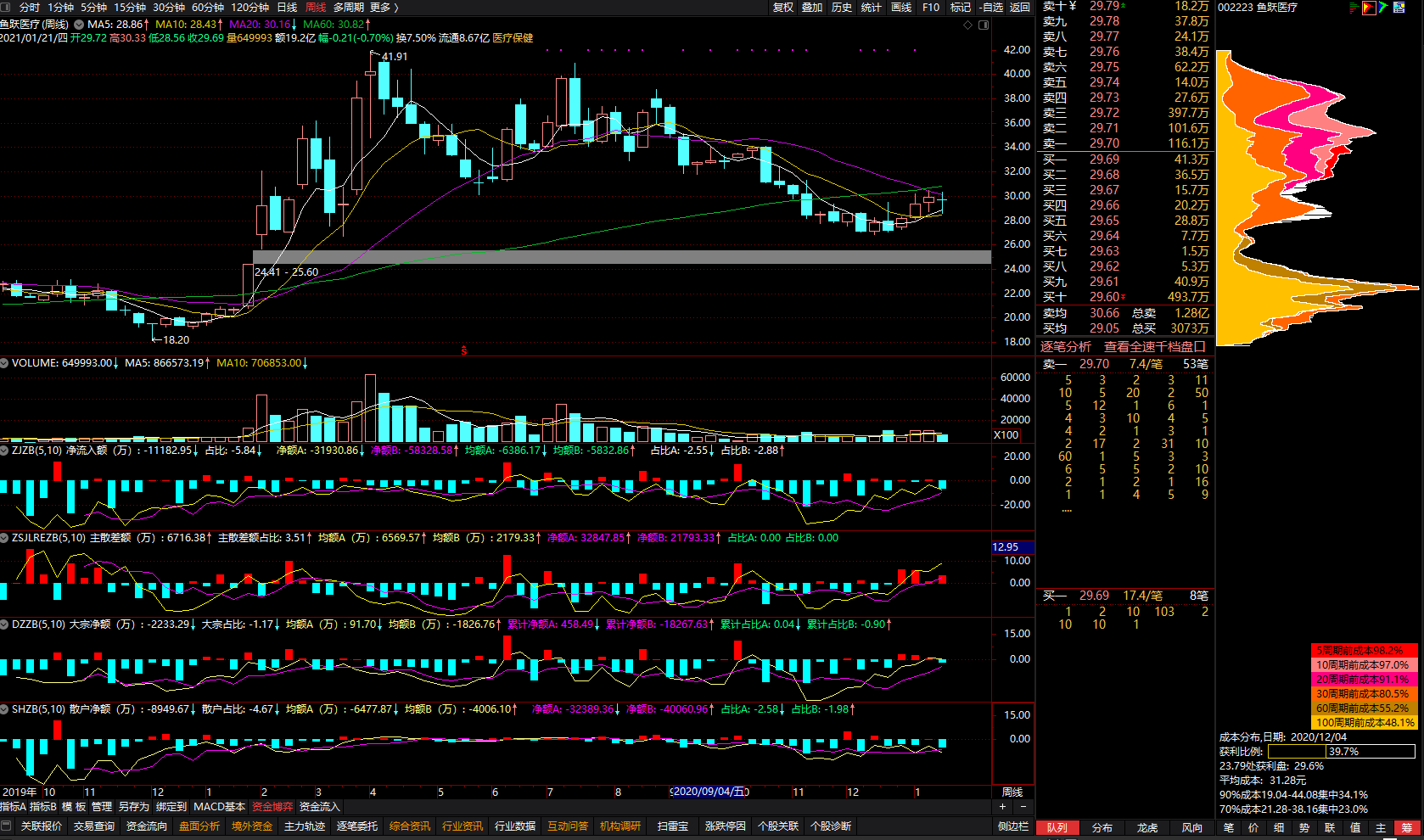Switch to 龙虎 tab
The width and height of the screenshot is (1424, 840).
point(1147,828)
